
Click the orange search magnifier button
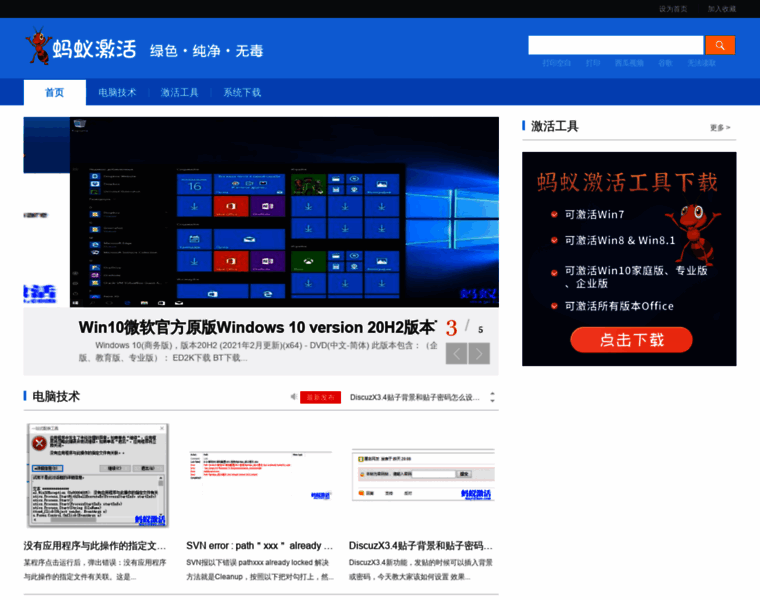(x=720, y=45)
